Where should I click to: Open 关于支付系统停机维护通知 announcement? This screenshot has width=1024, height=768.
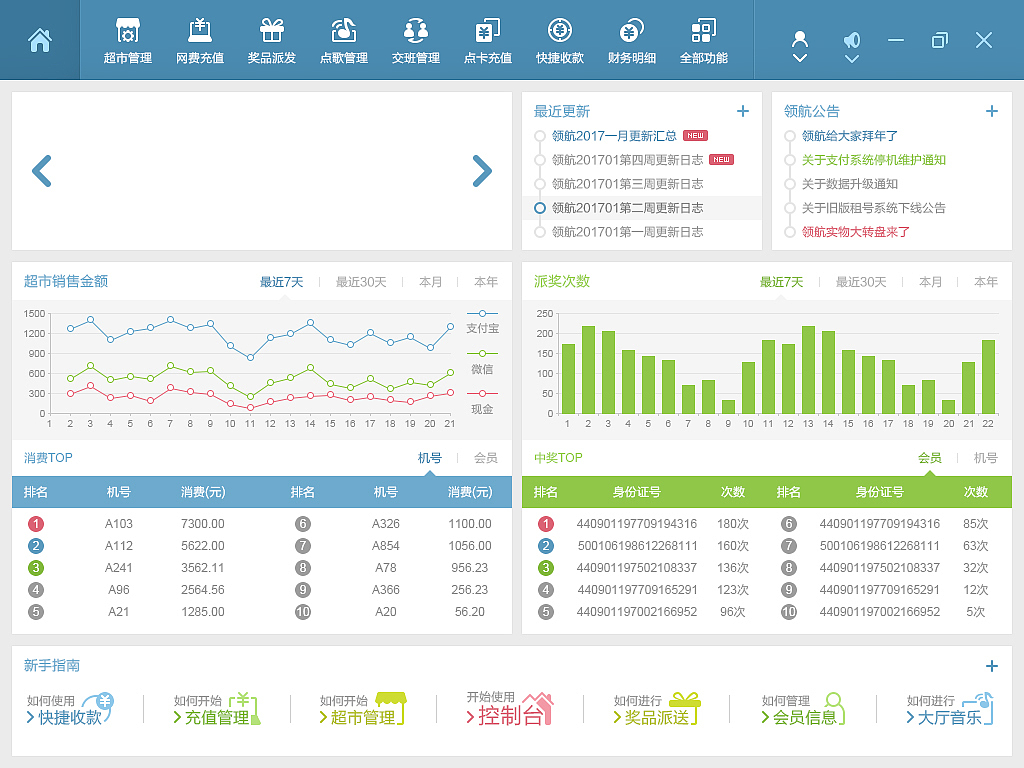tap(874, 160)
